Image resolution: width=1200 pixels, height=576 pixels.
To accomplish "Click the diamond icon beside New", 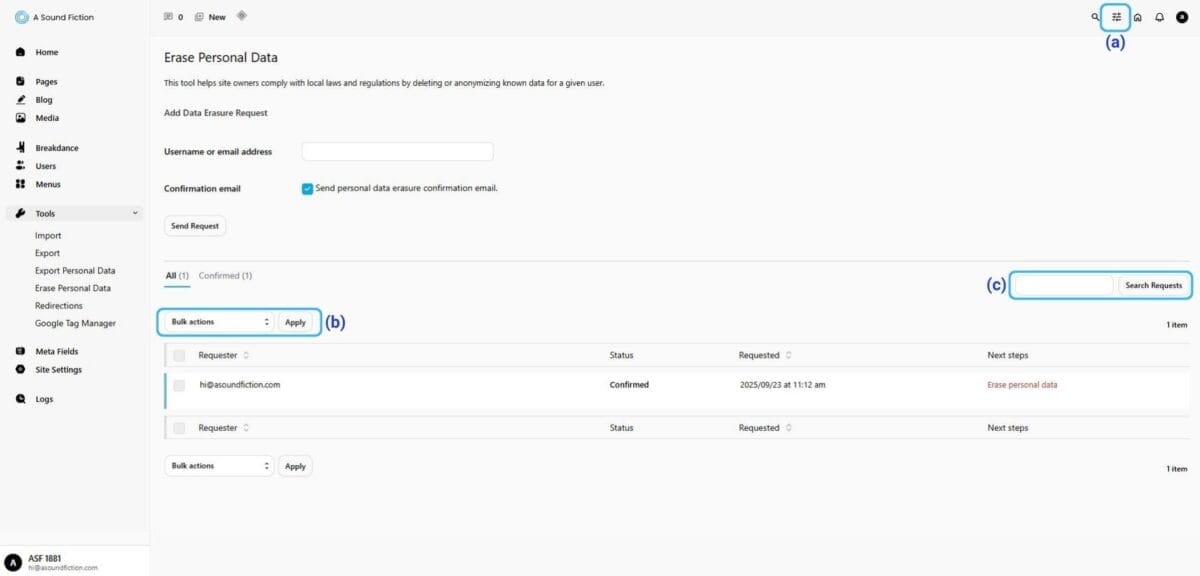I will click(242, 16).
